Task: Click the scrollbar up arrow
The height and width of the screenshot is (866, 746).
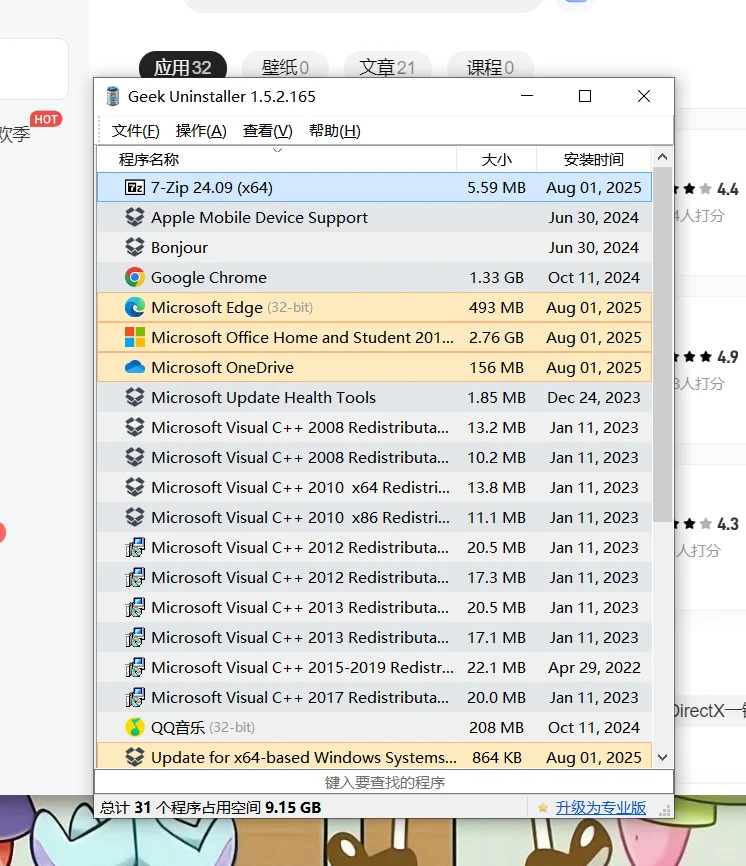Action: tap(663, 157)
